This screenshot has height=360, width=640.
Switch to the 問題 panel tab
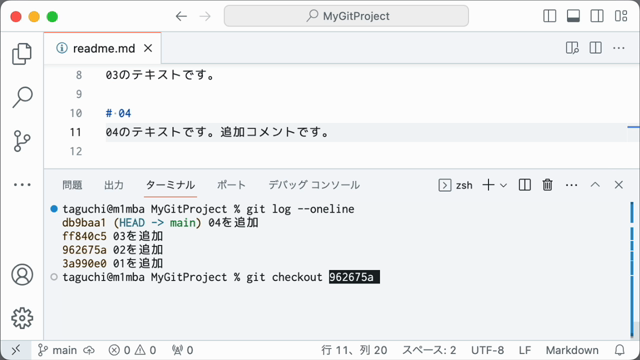[x=72, y=185]
